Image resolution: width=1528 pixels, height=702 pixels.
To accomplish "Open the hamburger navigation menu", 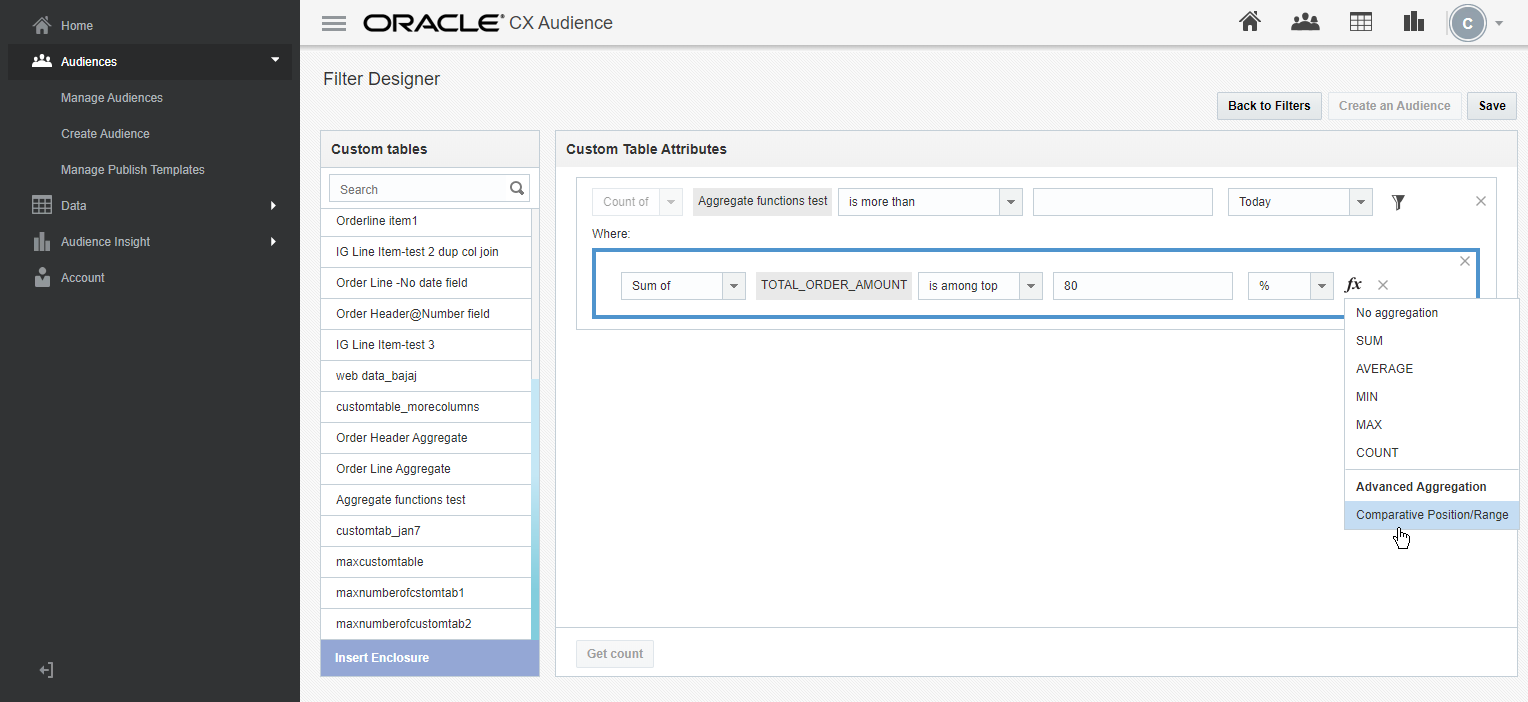I will click(x=334, y=22).
